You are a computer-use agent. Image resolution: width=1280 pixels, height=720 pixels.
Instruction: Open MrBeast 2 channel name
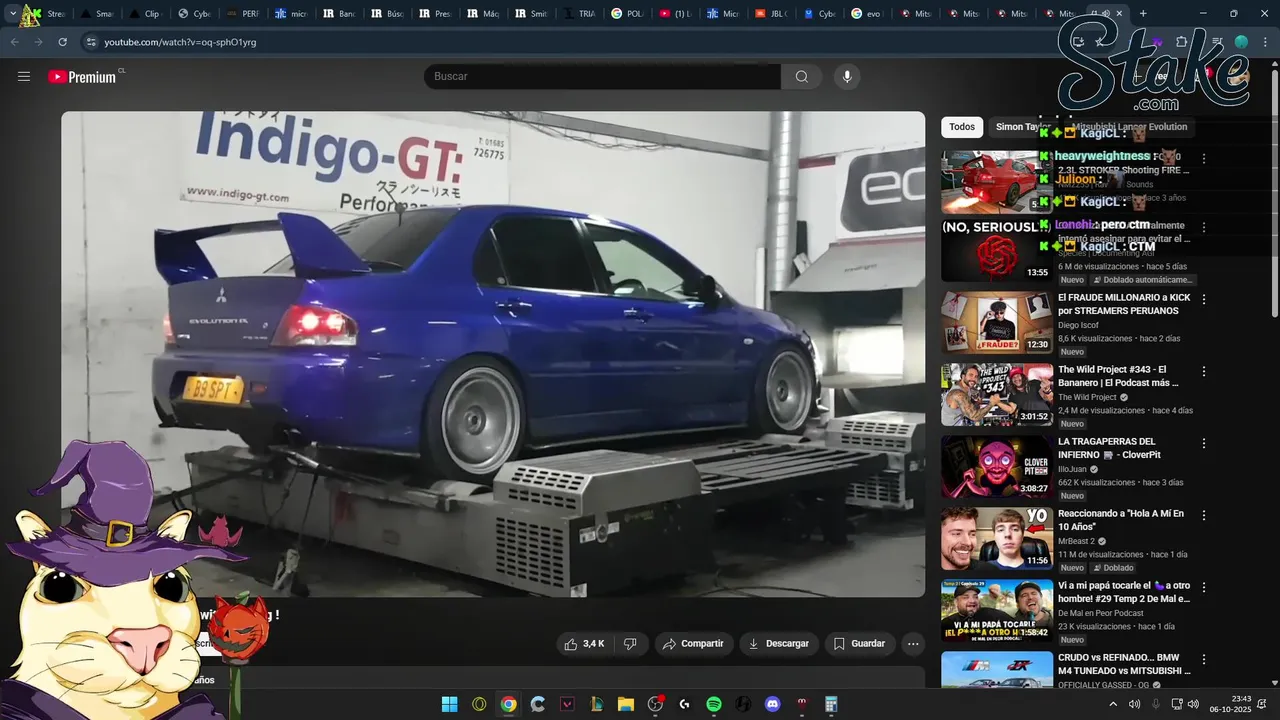(1076, 541)
